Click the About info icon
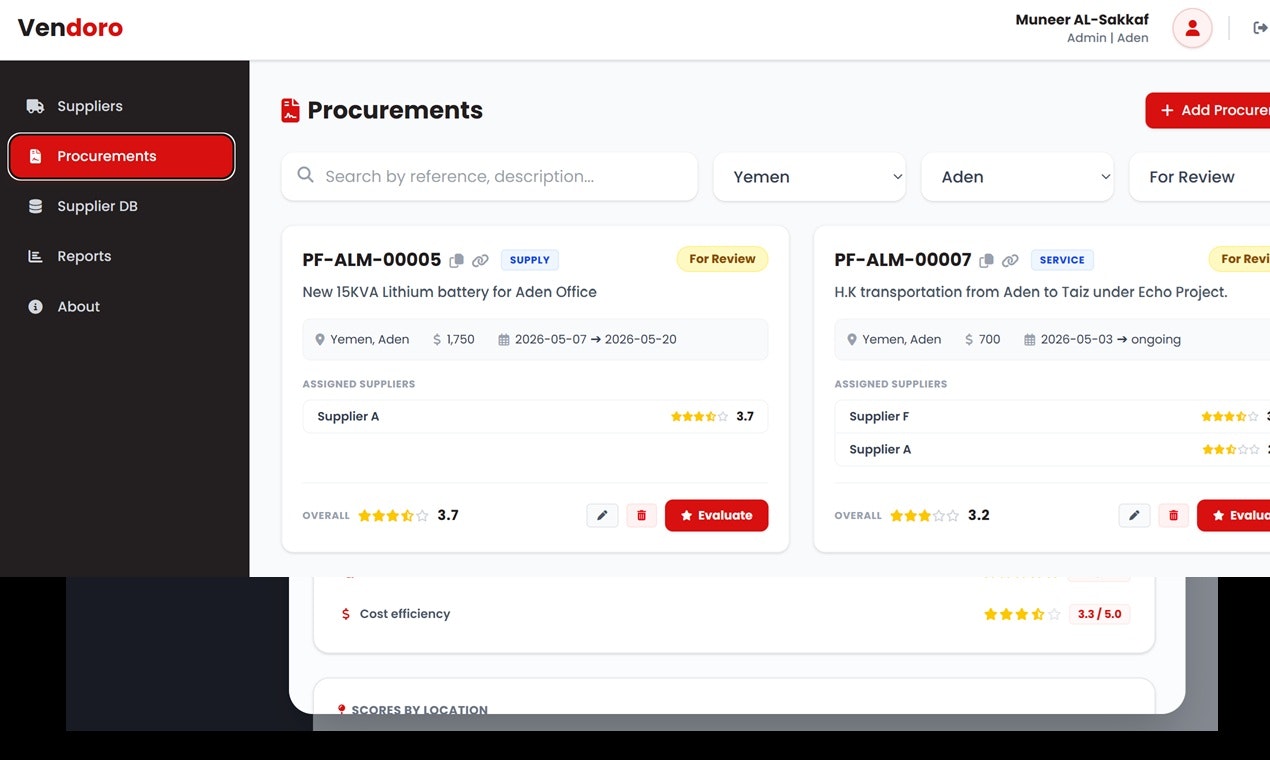The image size is (1270, 760). point(35,306)
